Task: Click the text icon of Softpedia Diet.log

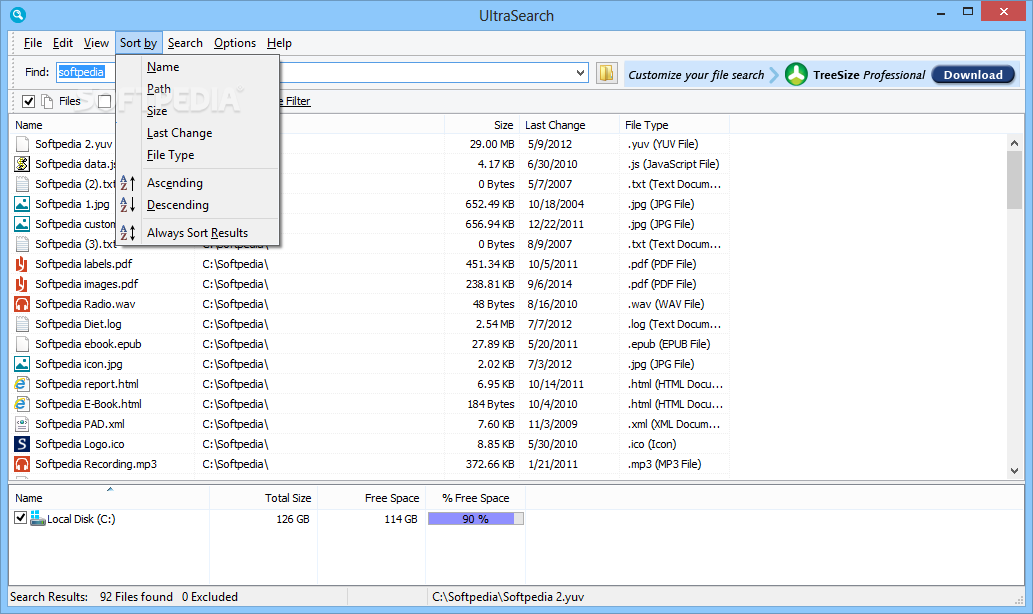Action: pyautogui.click(x=22, y=323)
